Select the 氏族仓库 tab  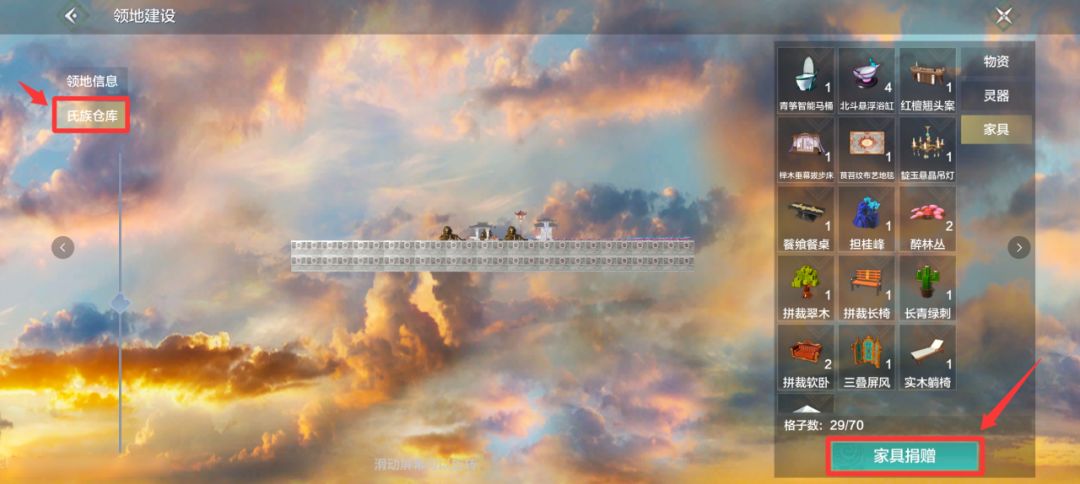[92, 115]
